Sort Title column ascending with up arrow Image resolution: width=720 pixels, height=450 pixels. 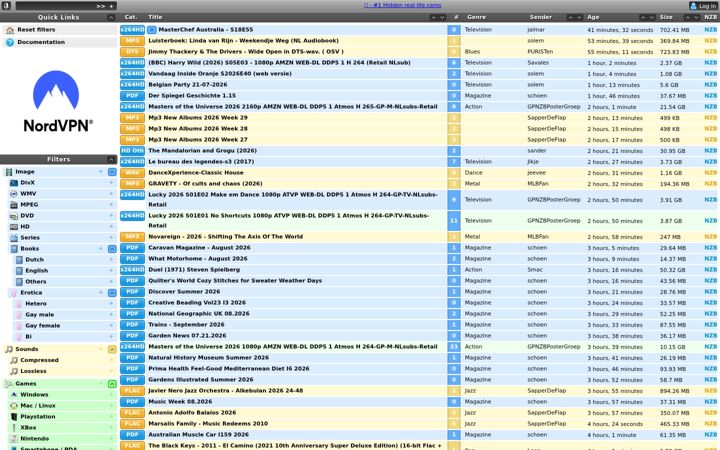tap(433, 17)
